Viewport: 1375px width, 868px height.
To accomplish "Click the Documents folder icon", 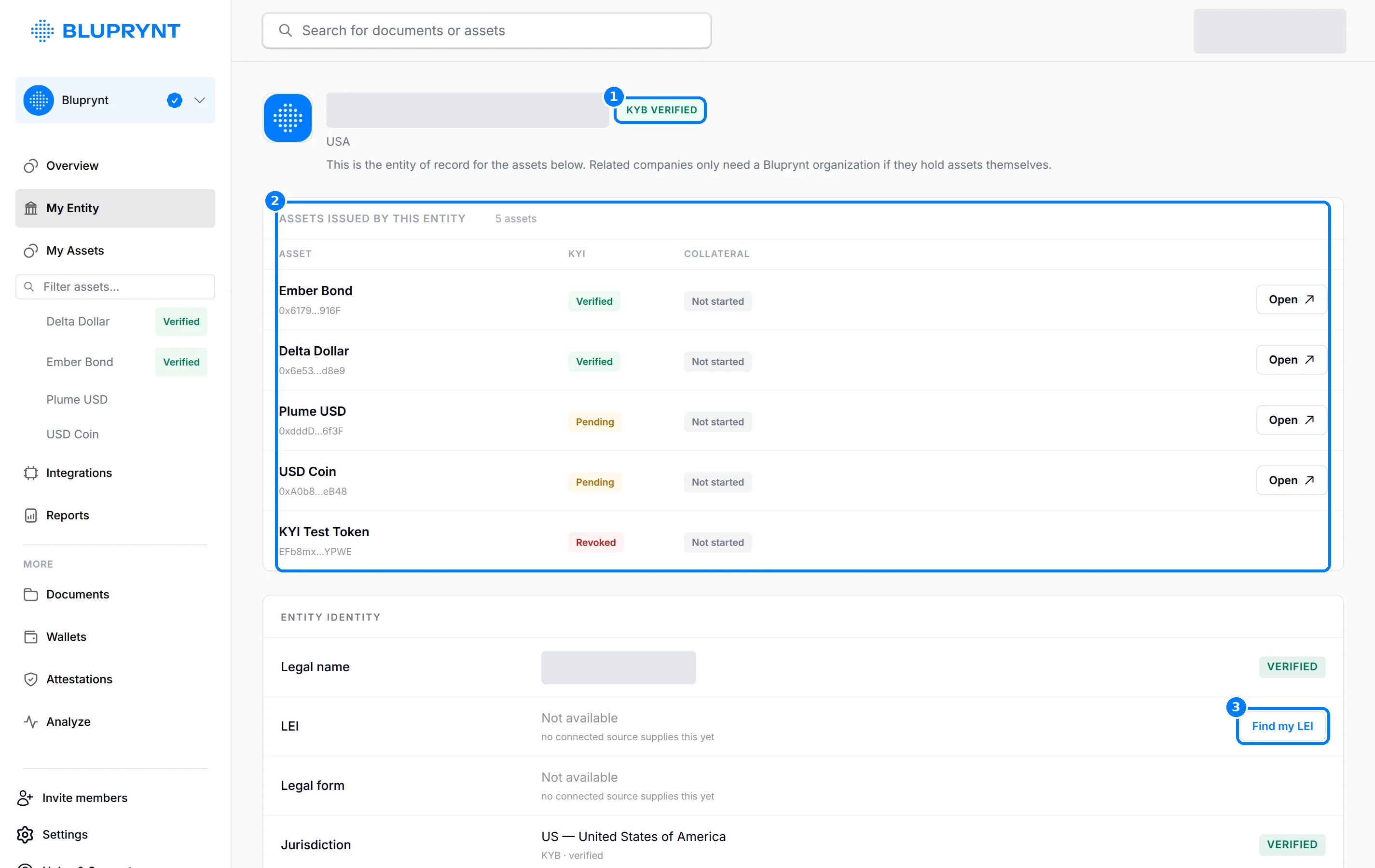I will point(31,594).
